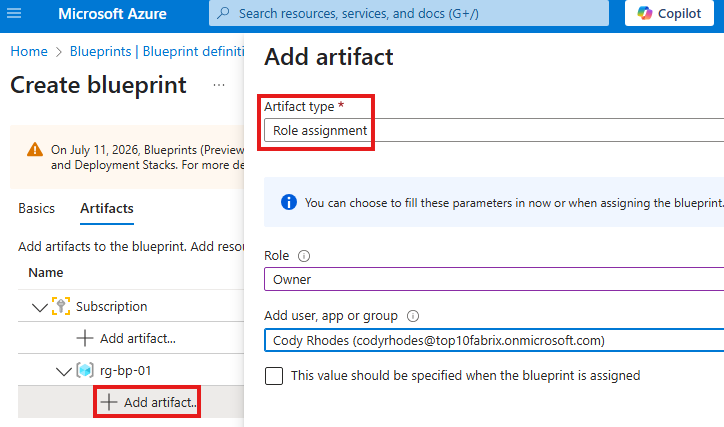Open Copilot from the header
This screenshot has height=427, width=724.
[669, 13]
